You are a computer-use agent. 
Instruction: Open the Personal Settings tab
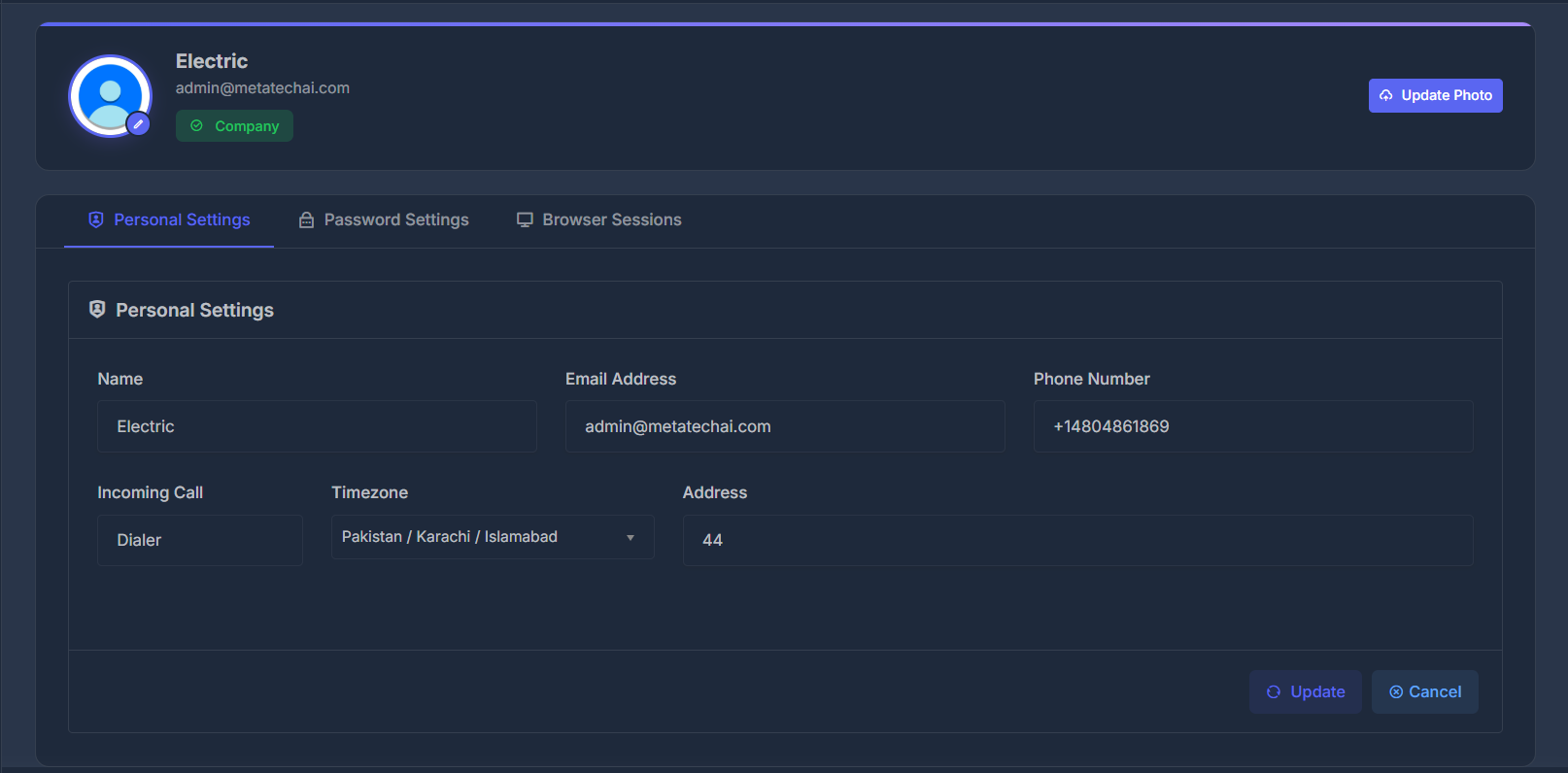(169, 220)
